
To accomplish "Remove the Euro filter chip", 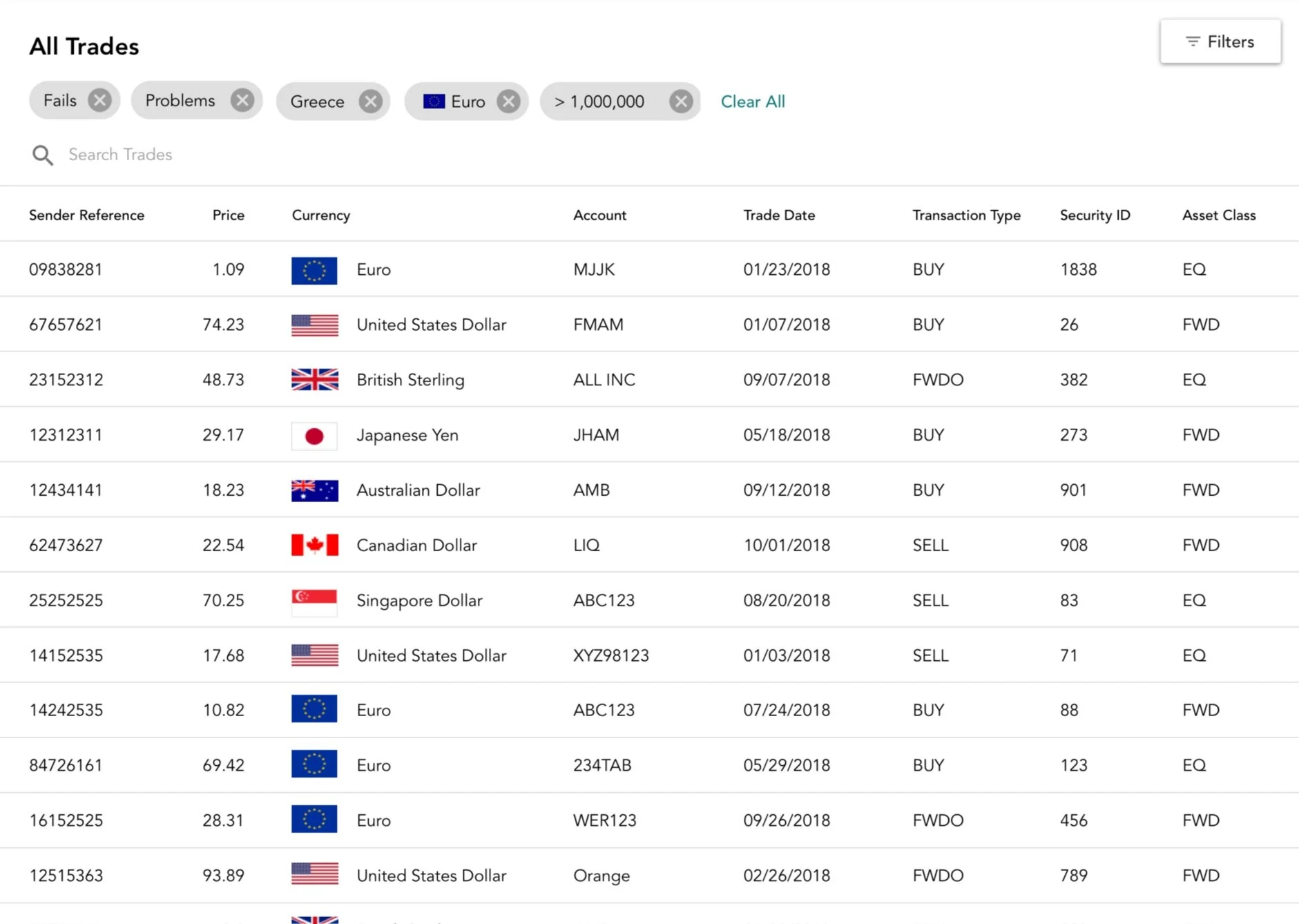I will click(509, 102).
